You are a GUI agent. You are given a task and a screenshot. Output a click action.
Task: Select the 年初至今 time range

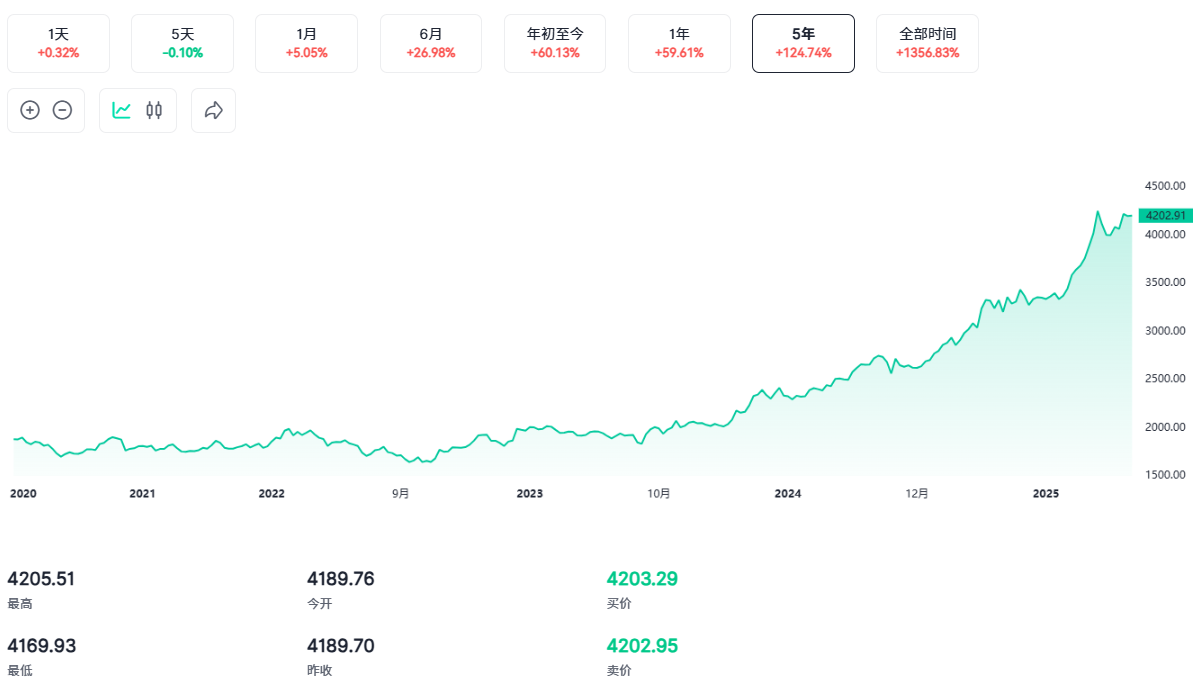(x=554, y=43)
